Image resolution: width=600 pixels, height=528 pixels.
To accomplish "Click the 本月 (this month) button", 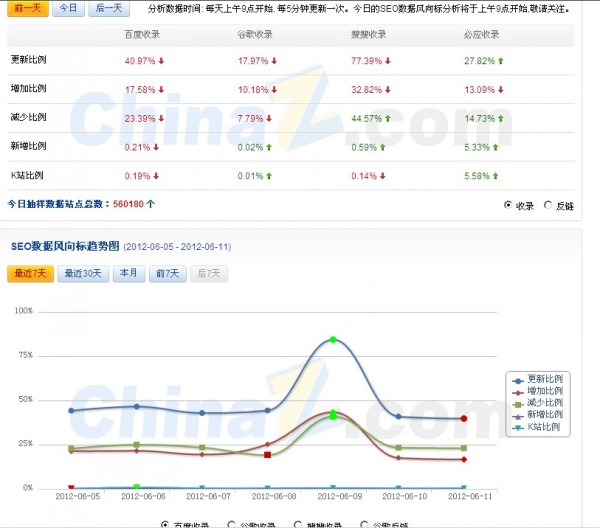I will (128, 273).
